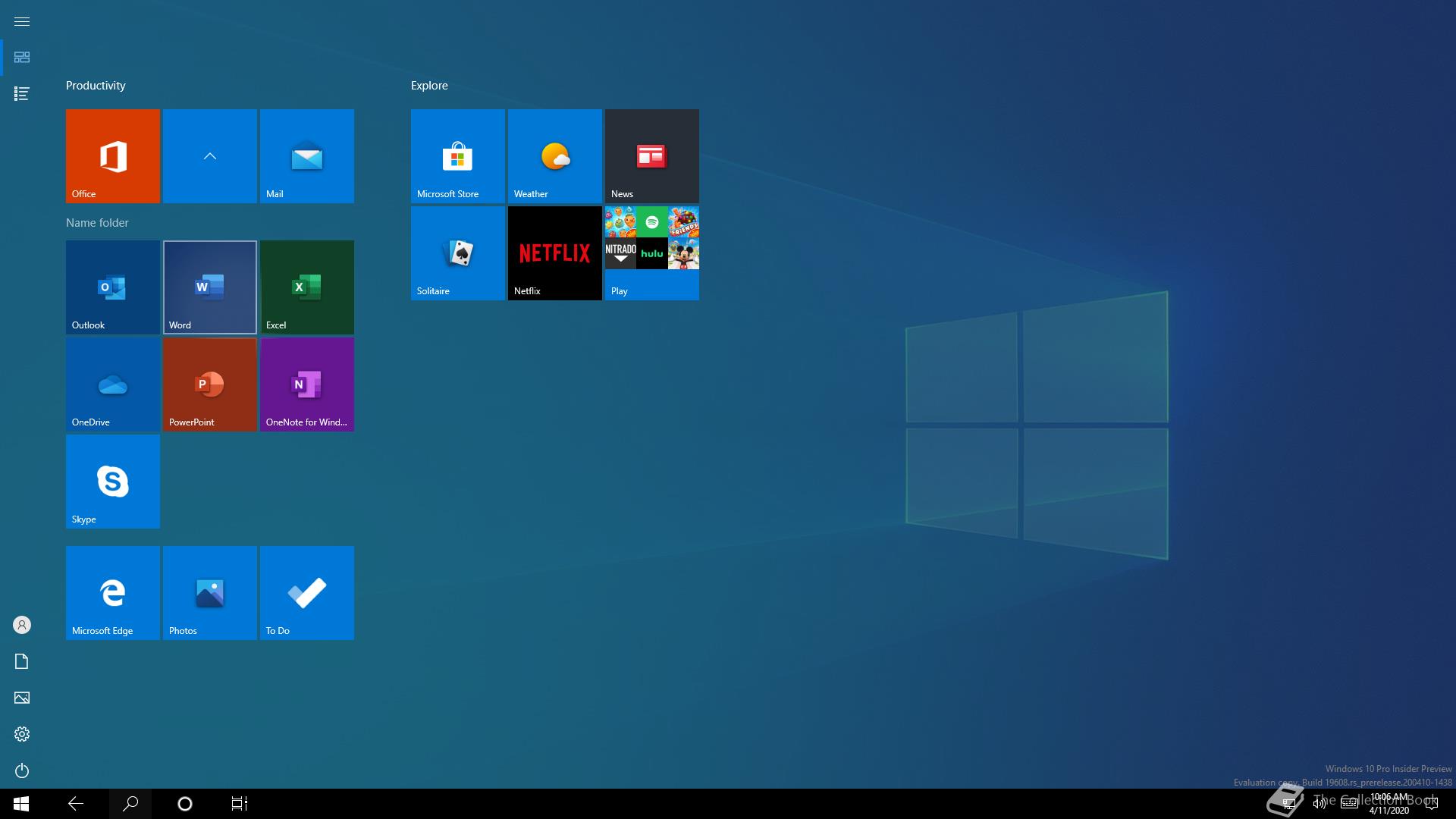Open the PowerPoint tile

click(210, 384)
